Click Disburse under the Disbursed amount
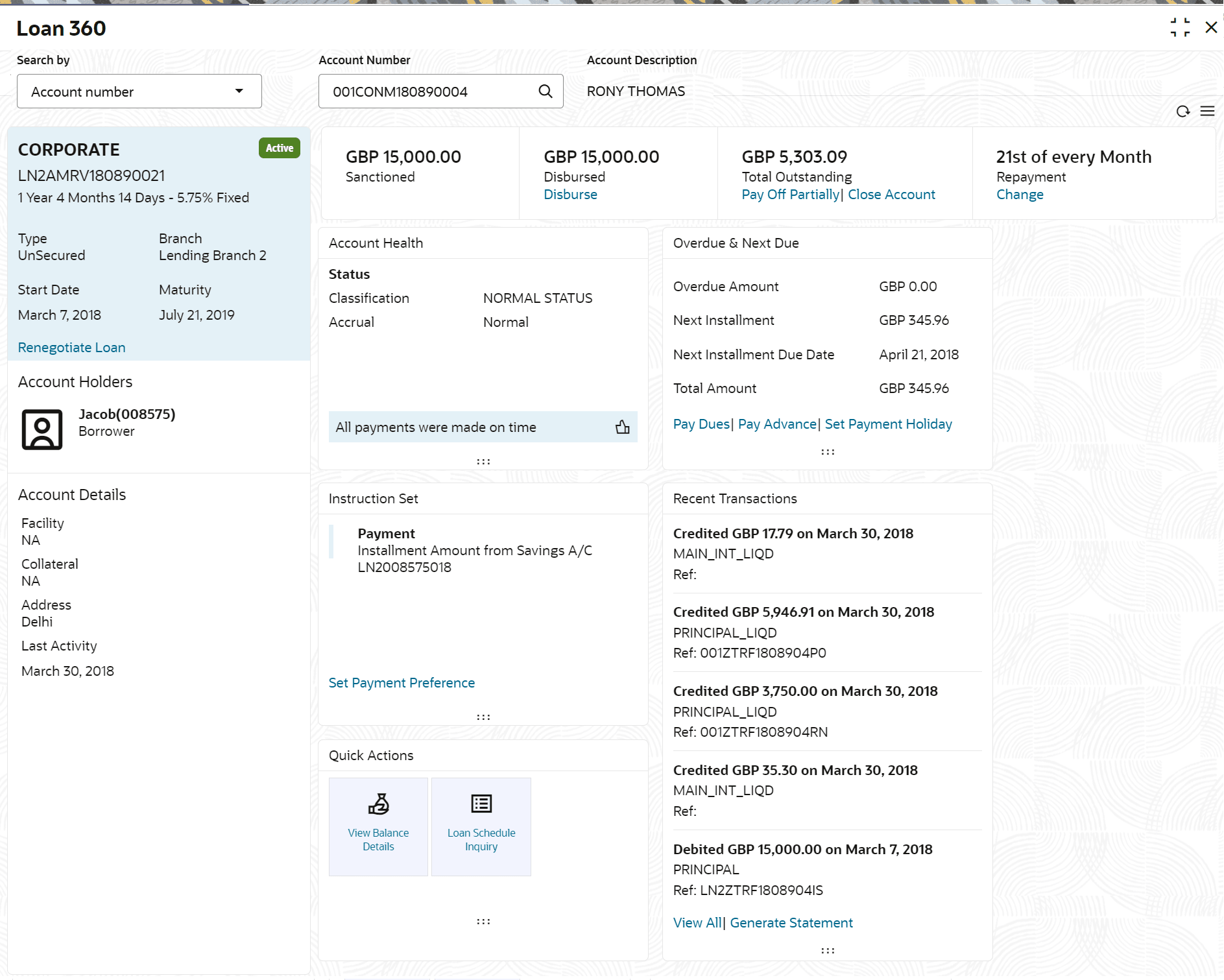The height and width of the screenshot is (980, 1224). tap(570, 194)
